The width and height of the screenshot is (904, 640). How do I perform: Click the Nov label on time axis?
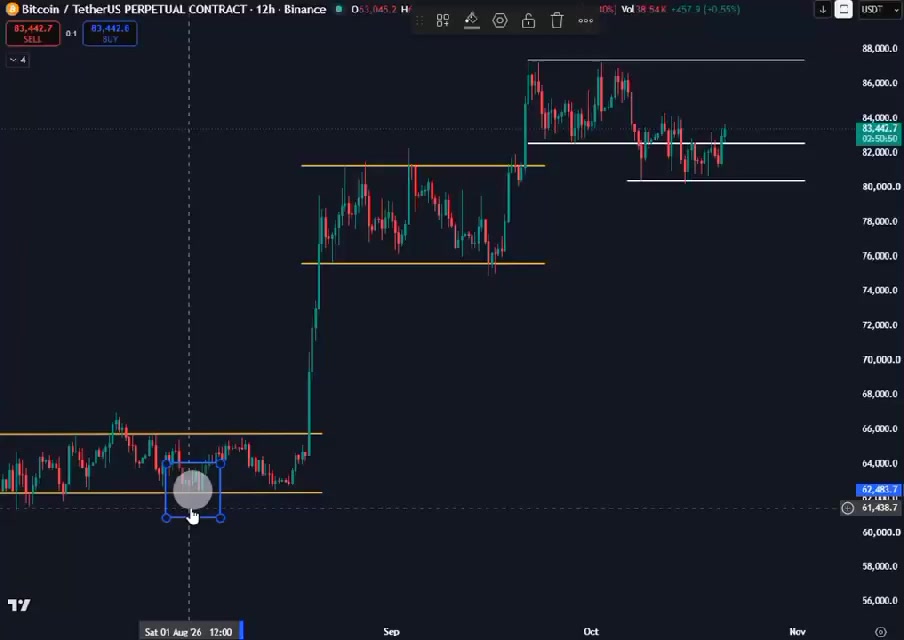[797, 632]
